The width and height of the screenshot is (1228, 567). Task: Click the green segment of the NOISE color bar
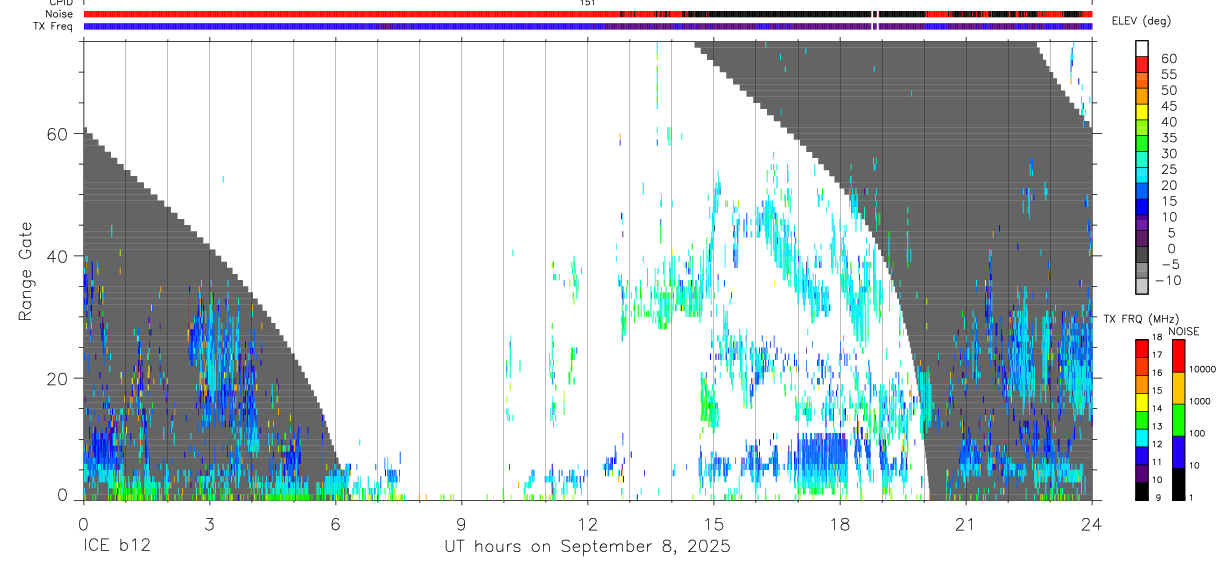coord(1178,418)
